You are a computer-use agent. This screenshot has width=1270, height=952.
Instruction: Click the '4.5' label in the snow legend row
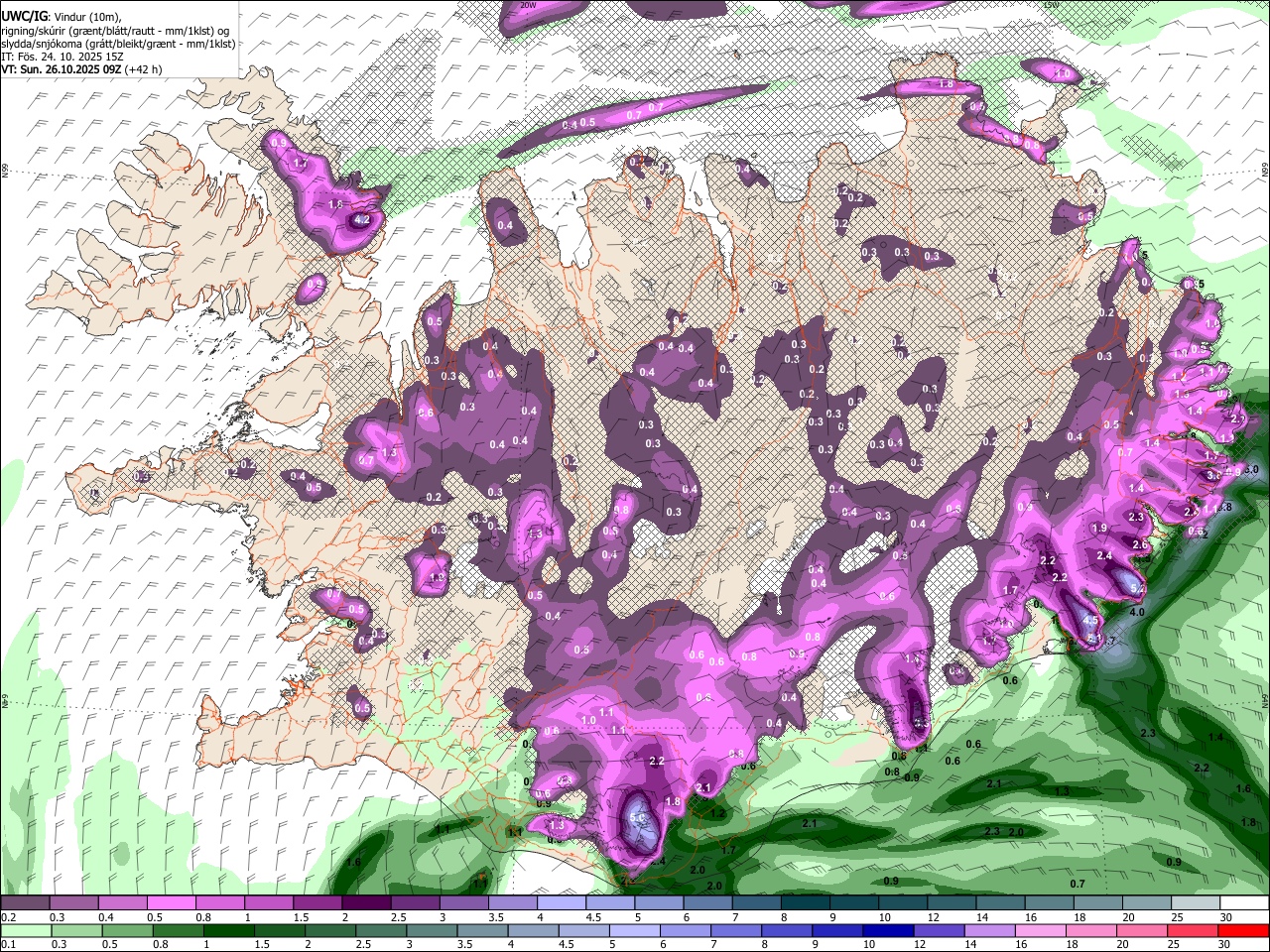pyautogui.click(x=593, y=917)
